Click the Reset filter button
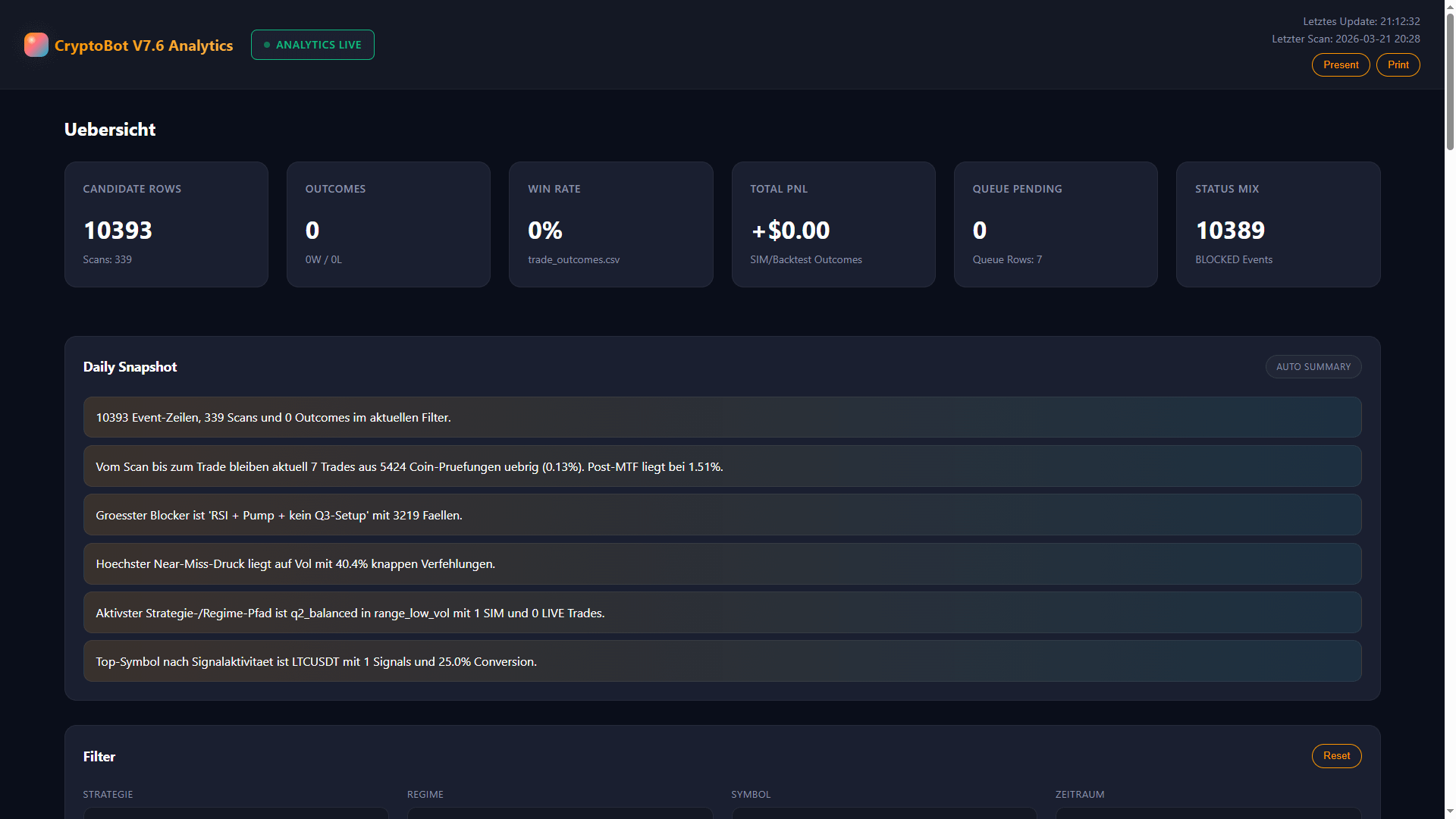 [1336, 756]
